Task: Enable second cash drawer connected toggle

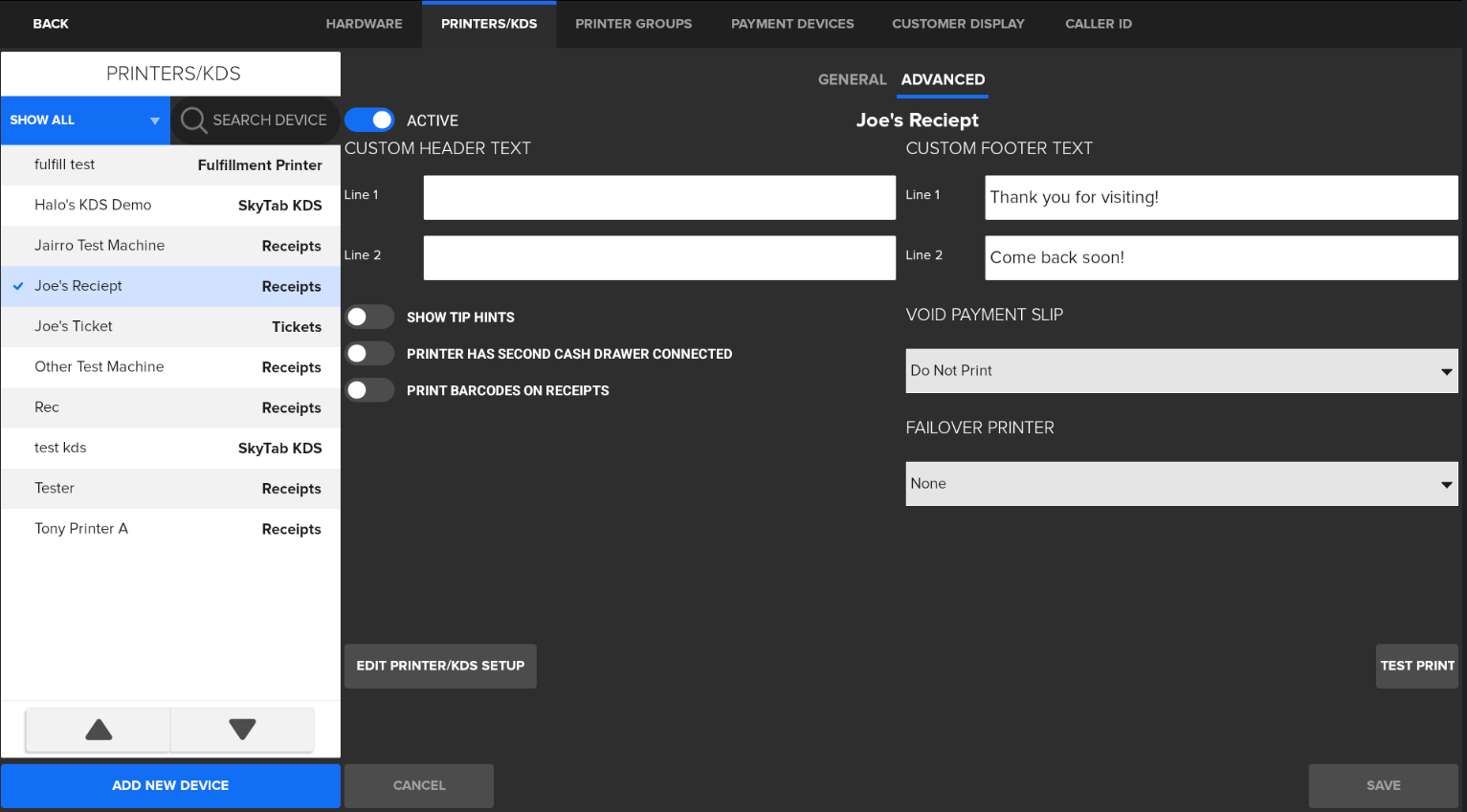Action: (x=369, y=354)
